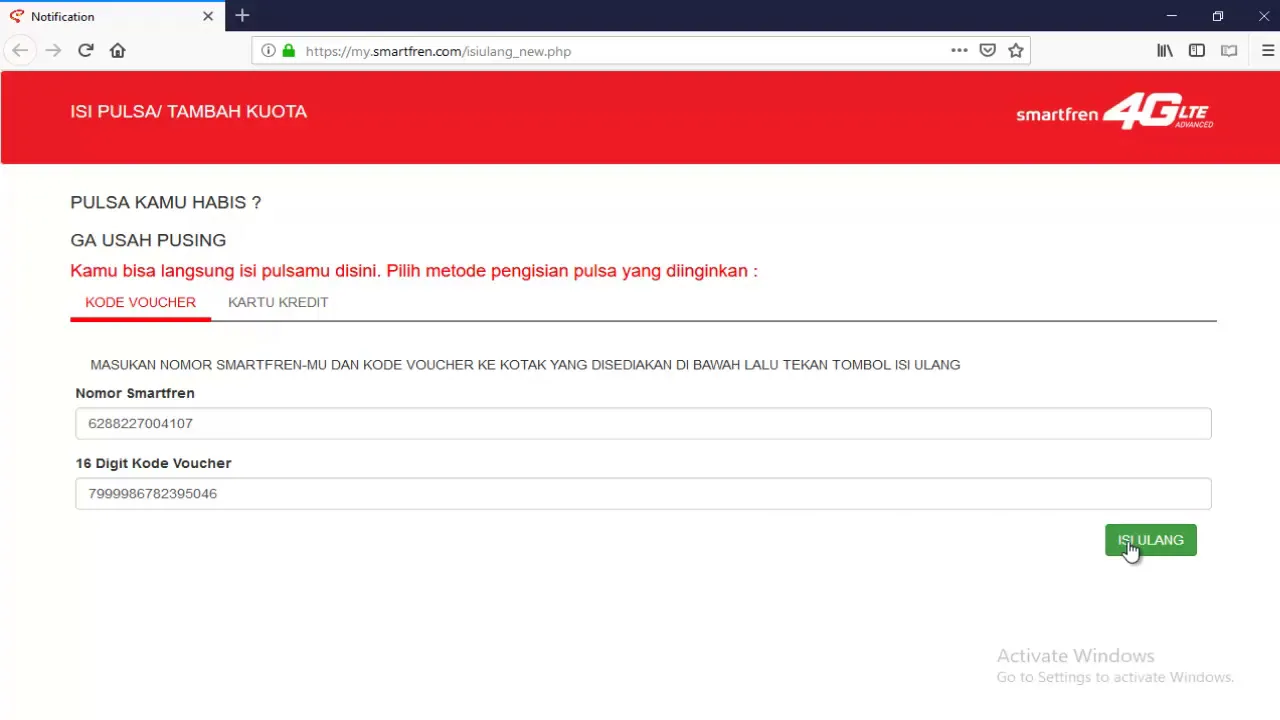Image resolution: width=1280 pixels, height=720 pixels.
Task: Go forward with the forward arrow
Action: tap(54, 50)
